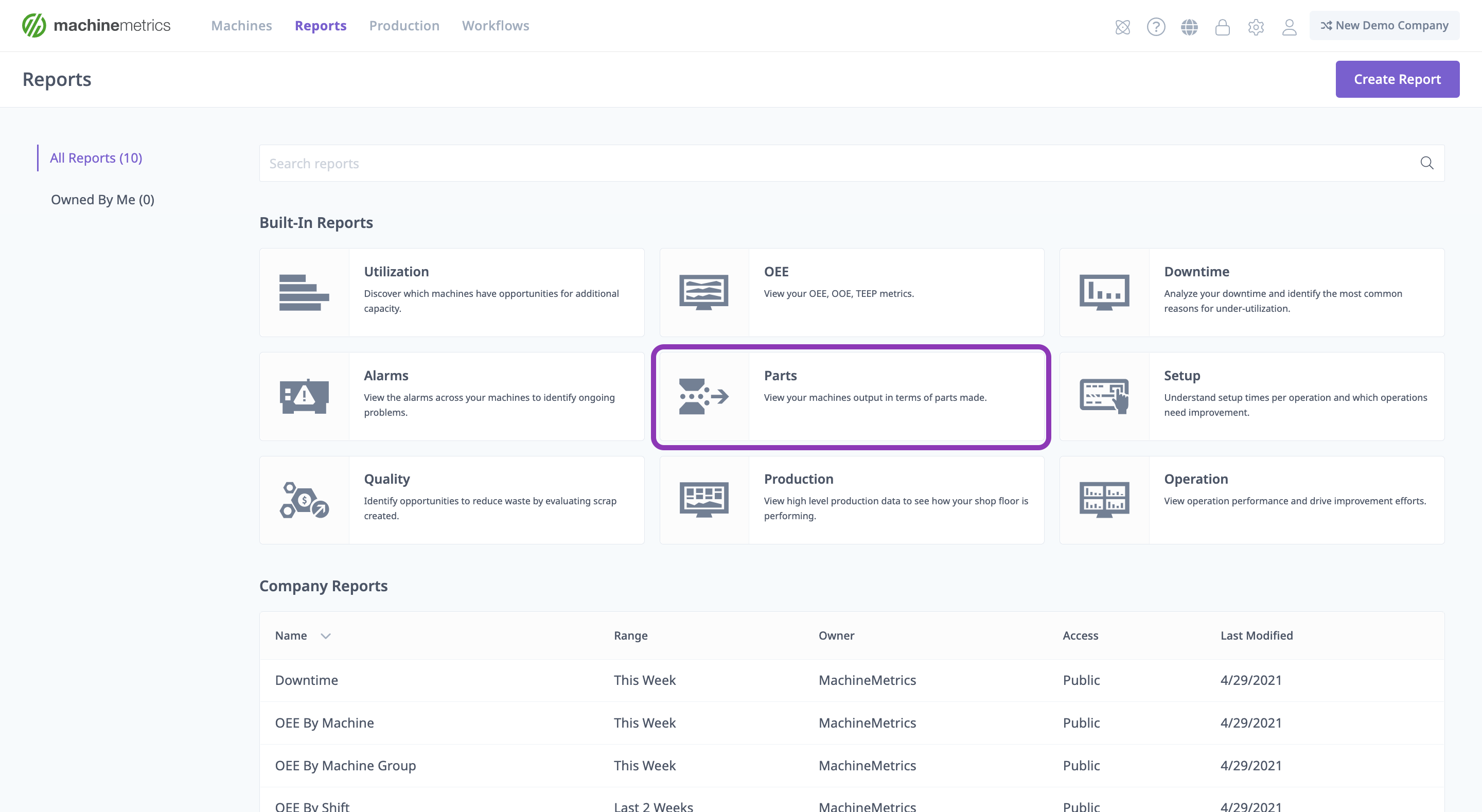Click the Alarms warning icon
Image resolution: width=1482 pixels, height=812 pixels.
304,396
